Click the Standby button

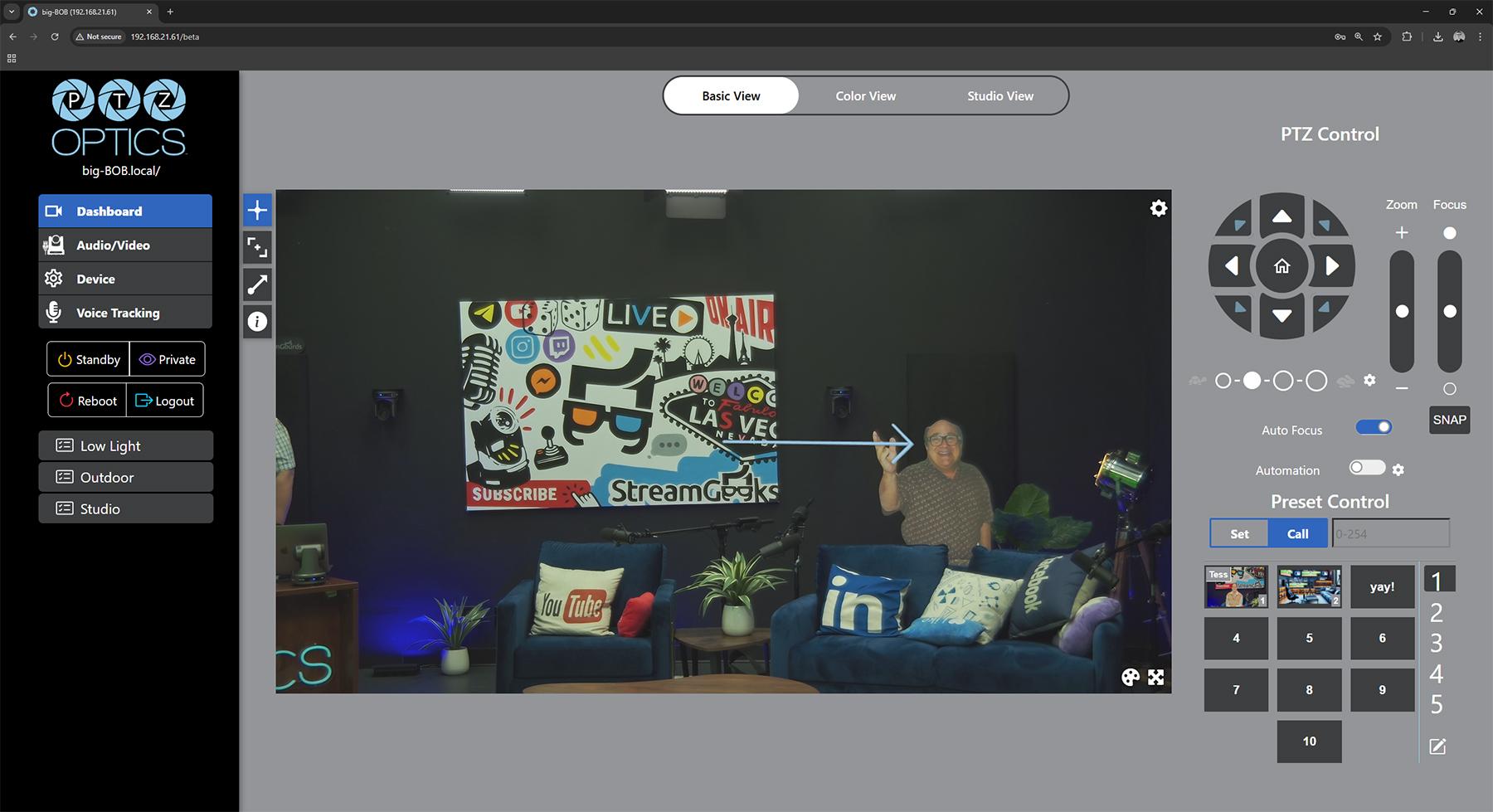tap(89, 359)
